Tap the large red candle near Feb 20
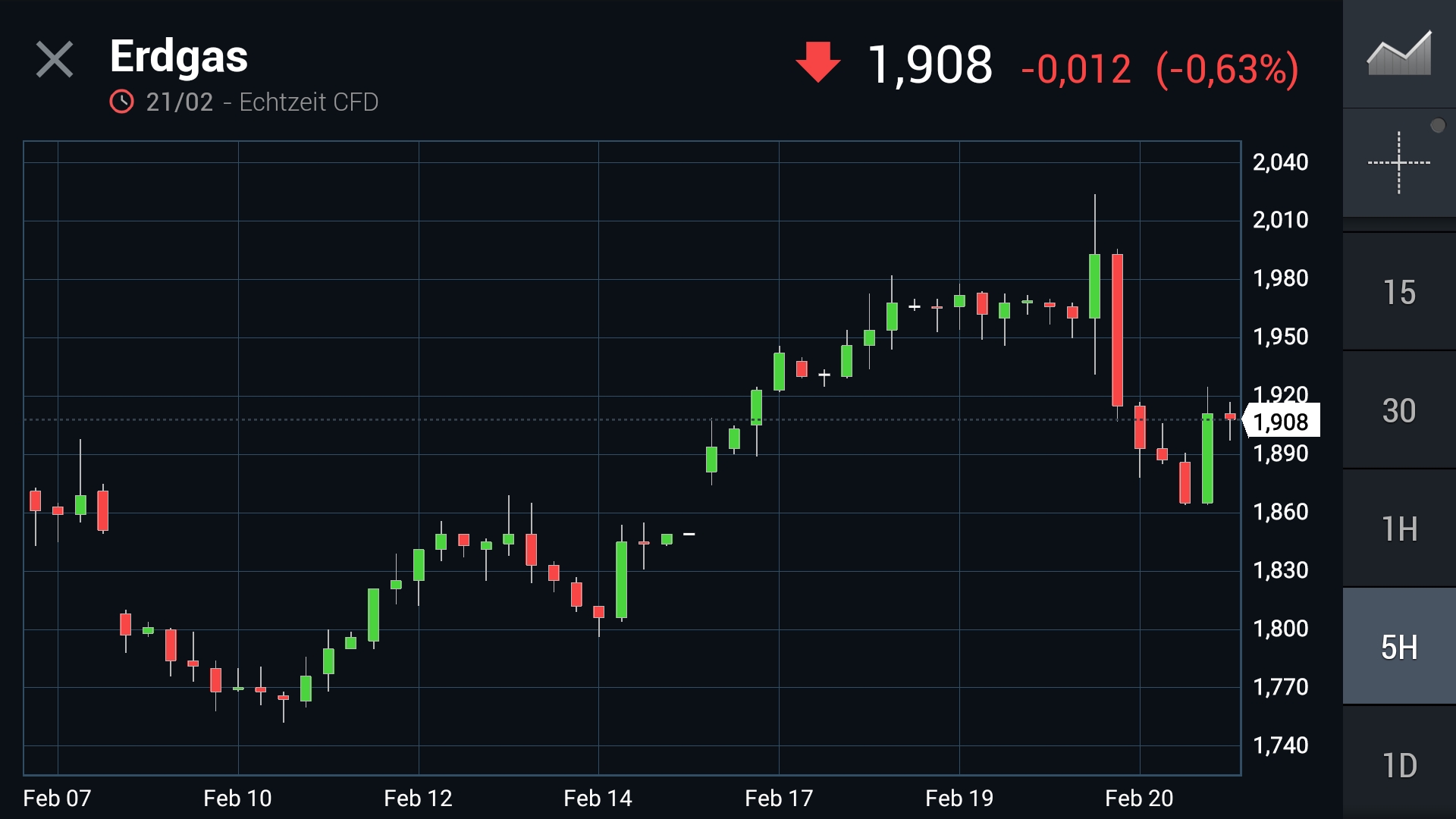1456x819 pixels. click(x=1117, y=330)
